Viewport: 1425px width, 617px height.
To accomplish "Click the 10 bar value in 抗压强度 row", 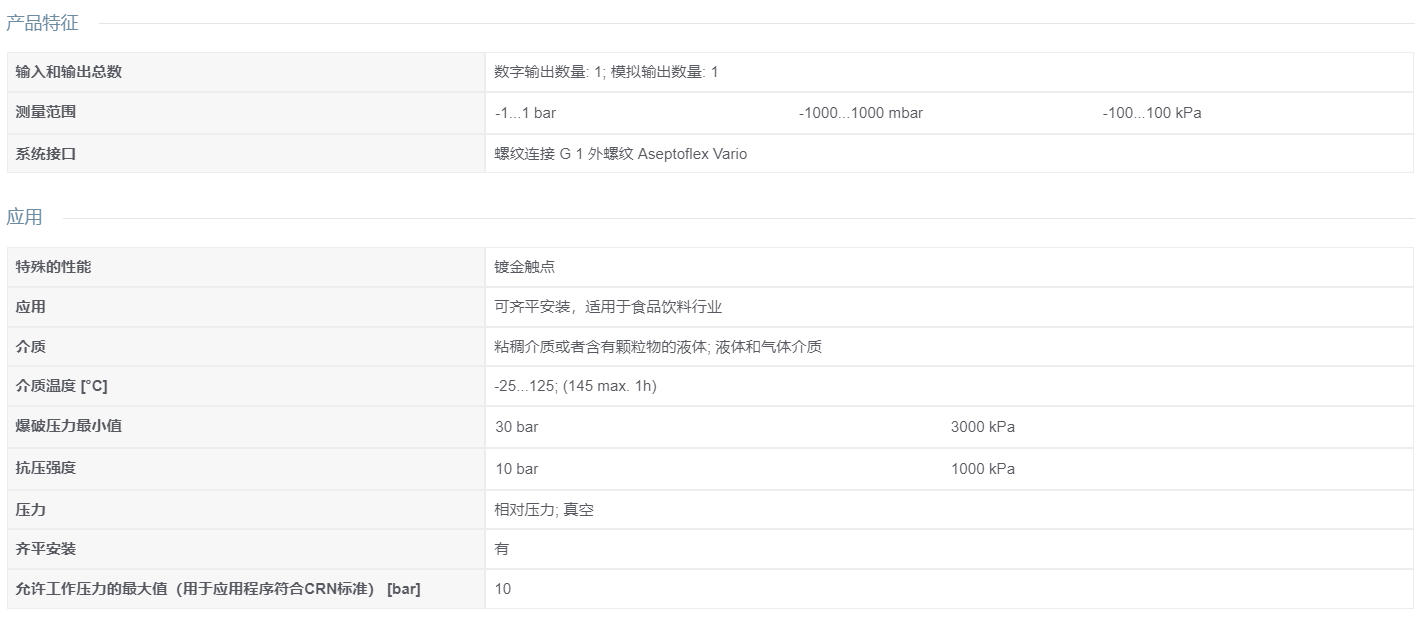I will (x=516, y=469).
